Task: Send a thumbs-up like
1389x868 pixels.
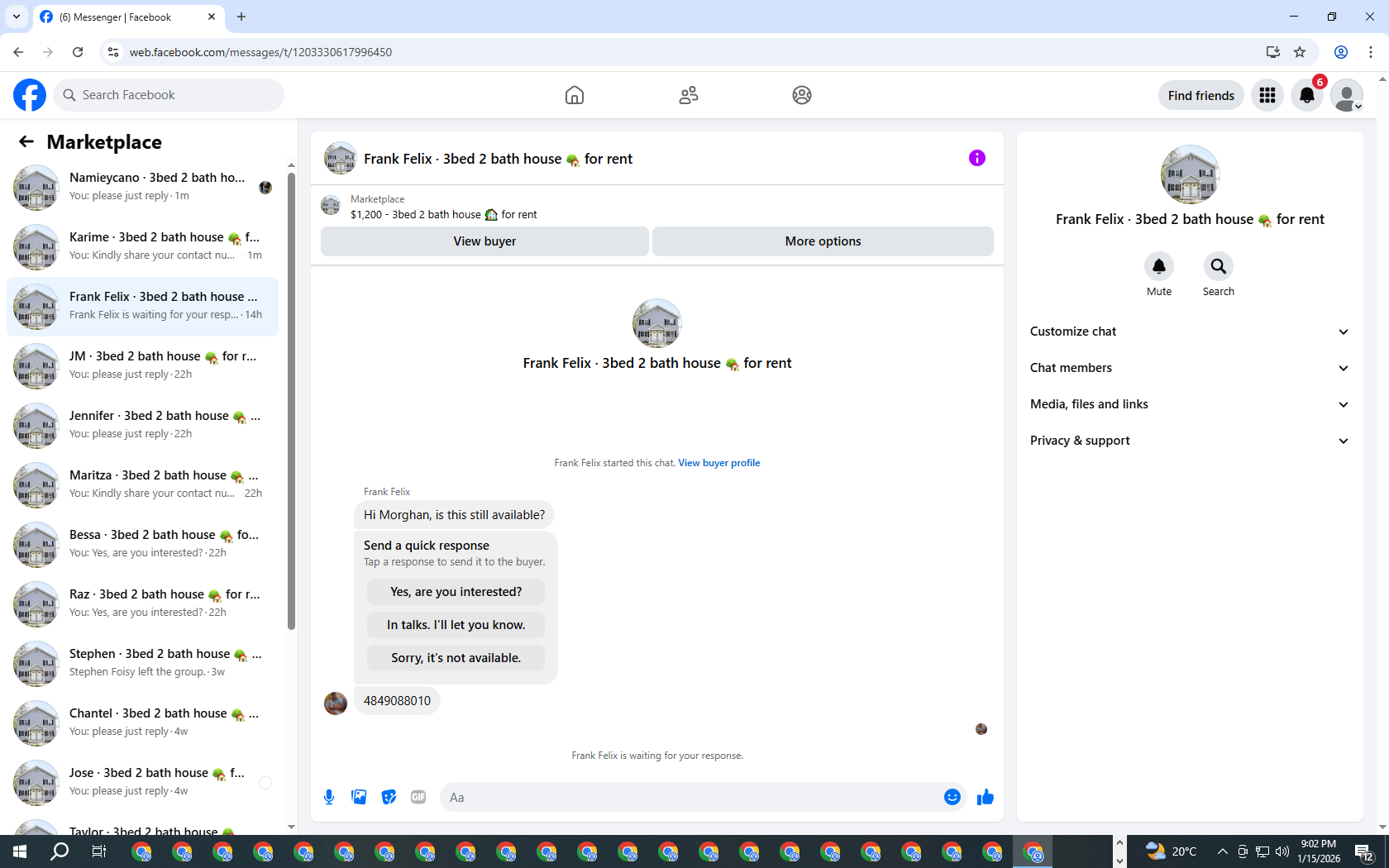Action: click(986, 797)
